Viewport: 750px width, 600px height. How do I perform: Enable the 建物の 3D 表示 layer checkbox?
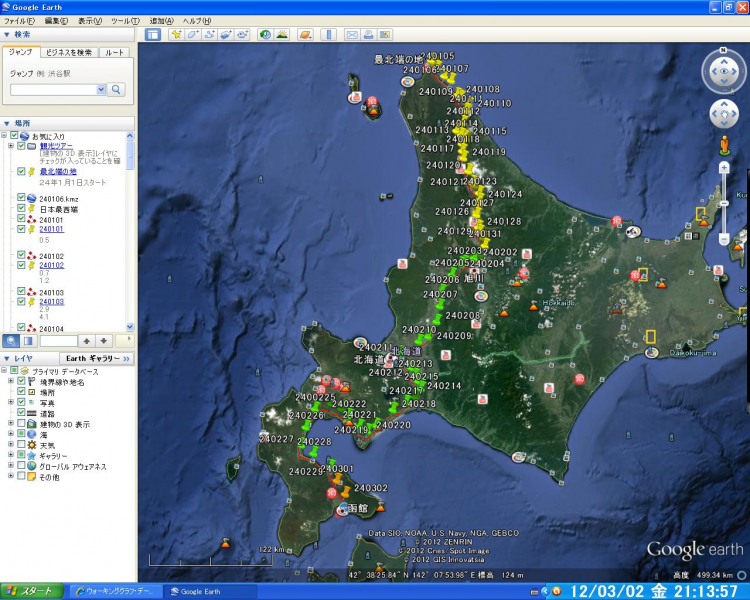coord(21,423)
